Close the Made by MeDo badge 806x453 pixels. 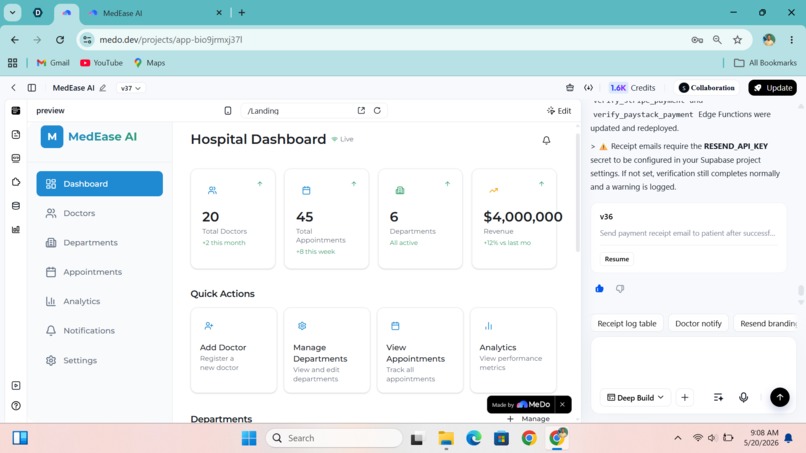point(562,404)
